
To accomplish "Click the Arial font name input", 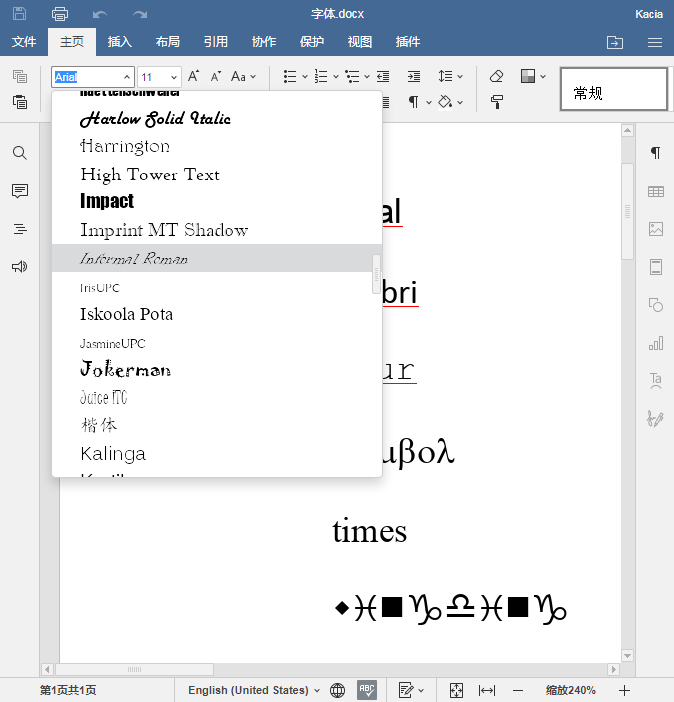I will click(x=87, y=77).
